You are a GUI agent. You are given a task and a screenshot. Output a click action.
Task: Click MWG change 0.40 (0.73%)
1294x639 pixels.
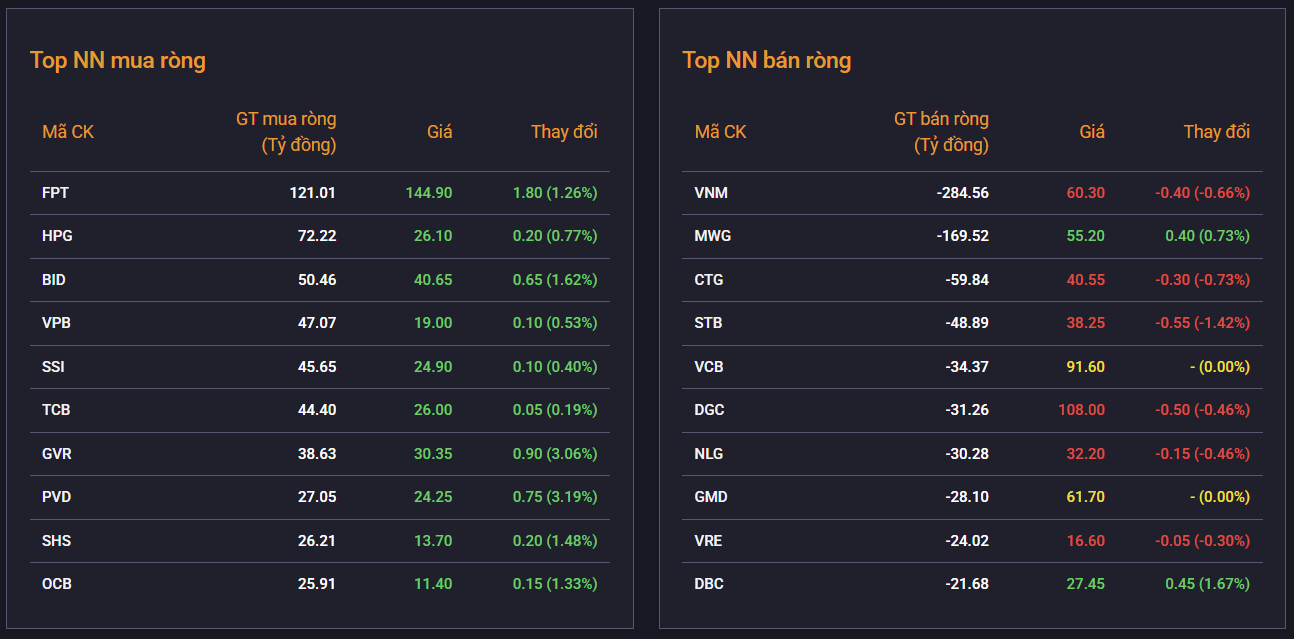[x=1207, y=236]
